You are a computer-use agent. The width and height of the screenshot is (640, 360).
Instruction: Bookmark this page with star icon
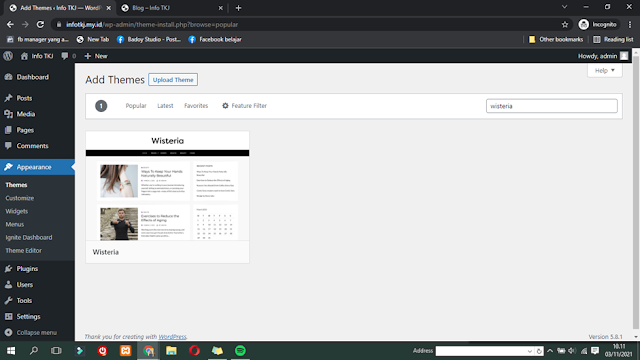565,24
